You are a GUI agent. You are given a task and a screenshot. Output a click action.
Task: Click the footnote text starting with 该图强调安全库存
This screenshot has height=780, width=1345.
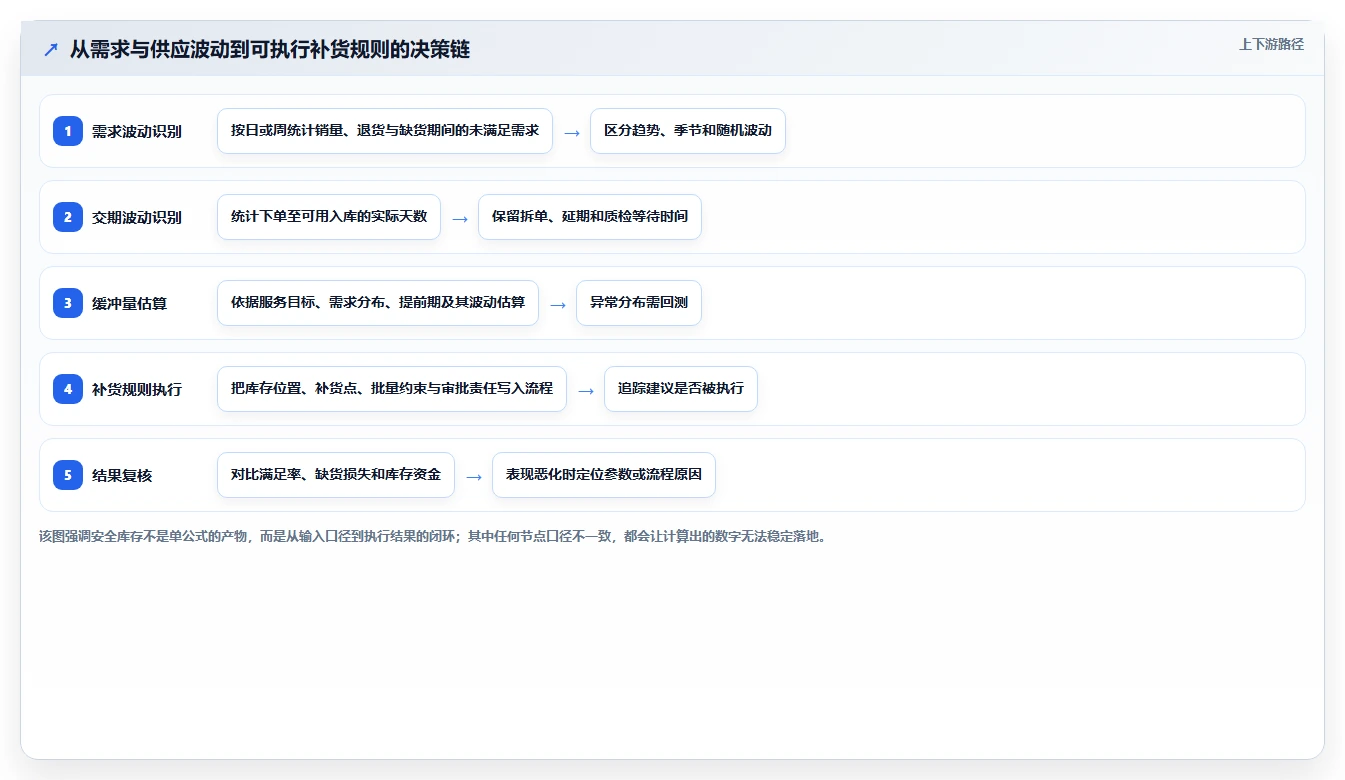coord(434,536)
